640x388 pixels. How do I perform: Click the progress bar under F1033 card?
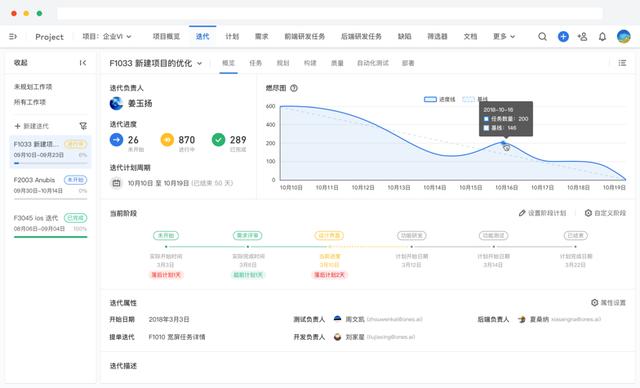coord(51,163)
